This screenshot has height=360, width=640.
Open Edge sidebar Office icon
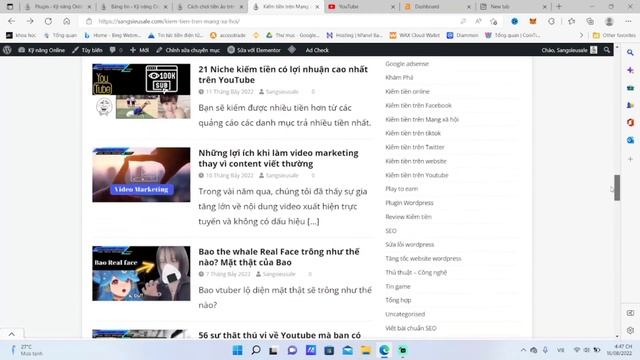point(630,122)
